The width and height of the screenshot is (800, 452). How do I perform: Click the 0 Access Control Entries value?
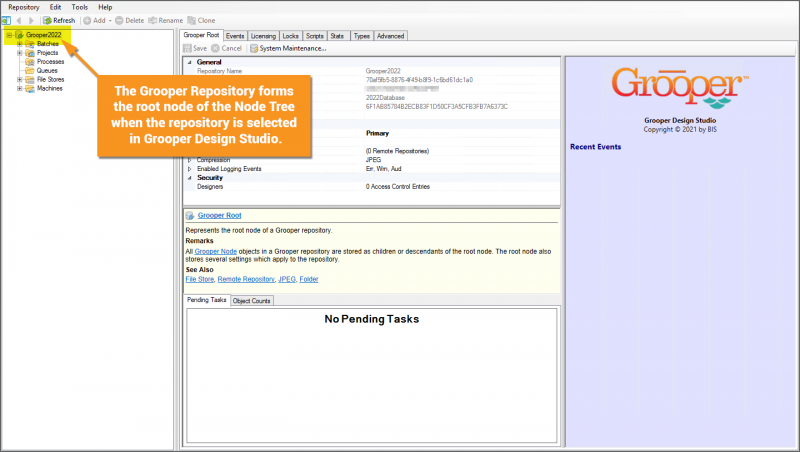coord(398,187)
